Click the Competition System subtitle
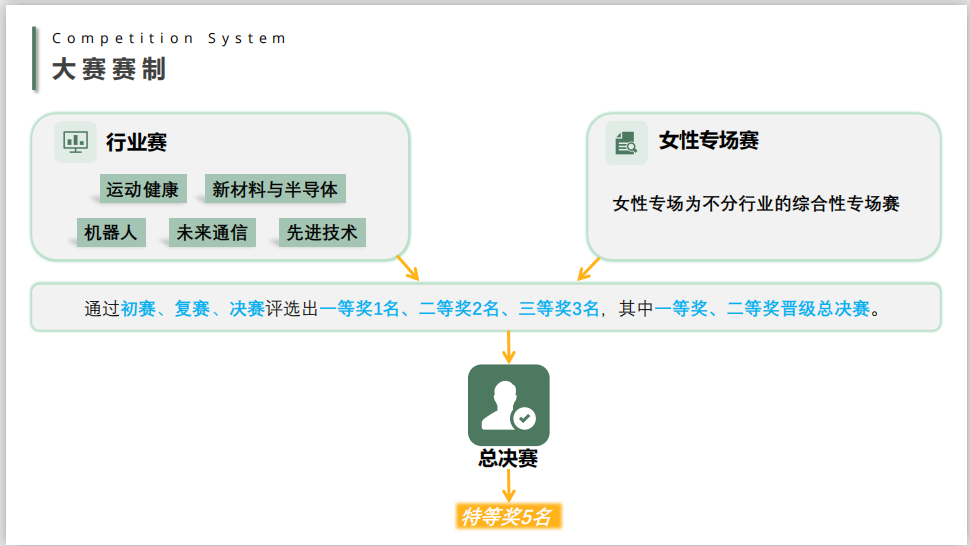The width and height of the screenshot is (970, 546). click(169, 38)
